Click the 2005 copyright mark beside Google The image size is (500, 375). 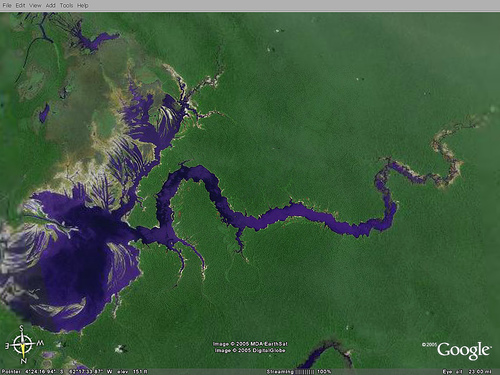tap(429, 345)
